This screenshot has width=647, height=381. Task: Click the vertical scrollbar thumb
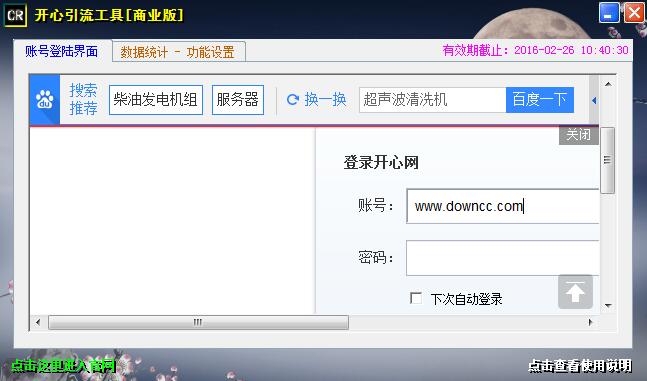point(607,160)
